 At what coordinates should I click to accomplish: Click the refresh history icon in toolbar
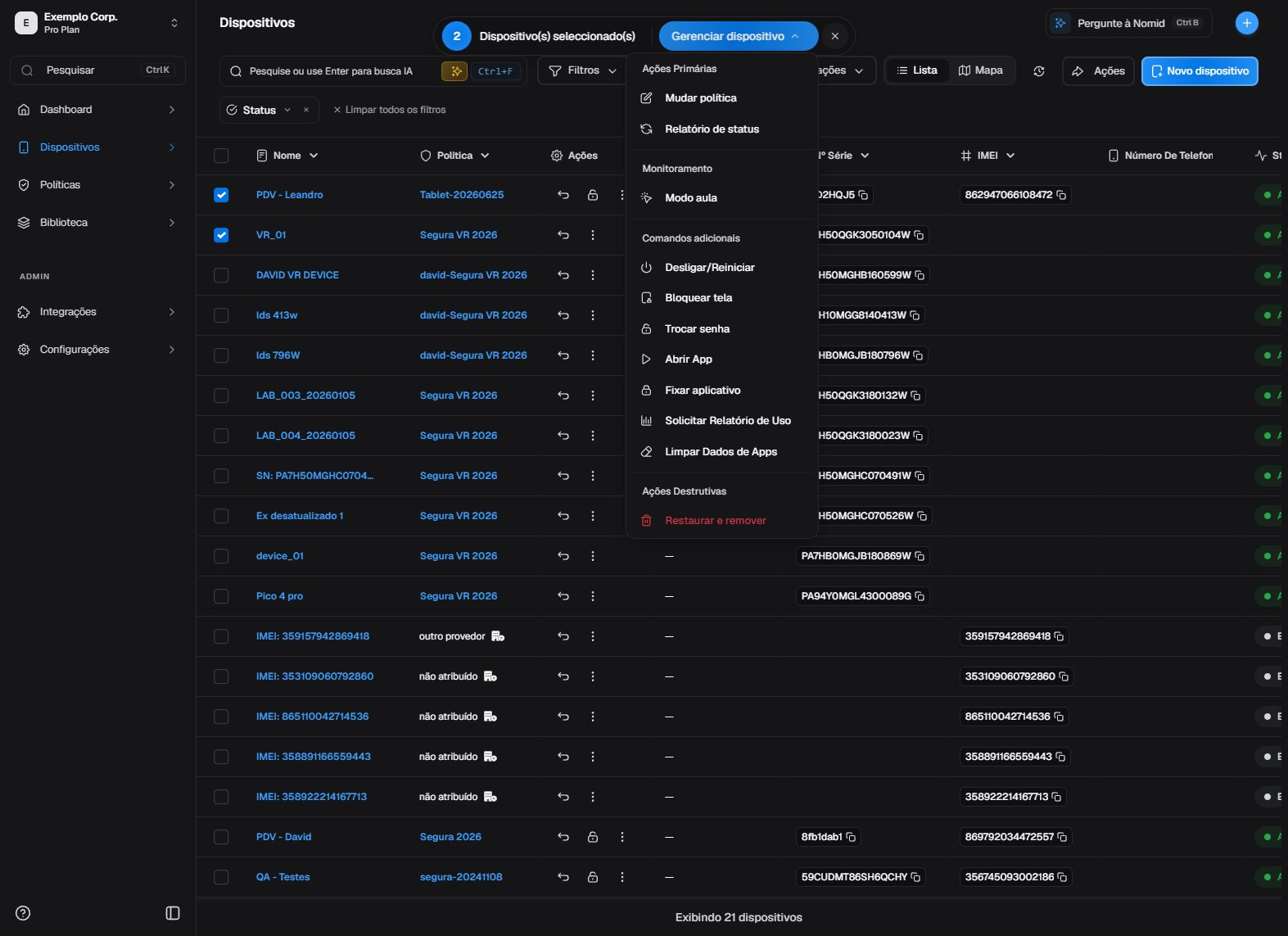[1039, 71]
